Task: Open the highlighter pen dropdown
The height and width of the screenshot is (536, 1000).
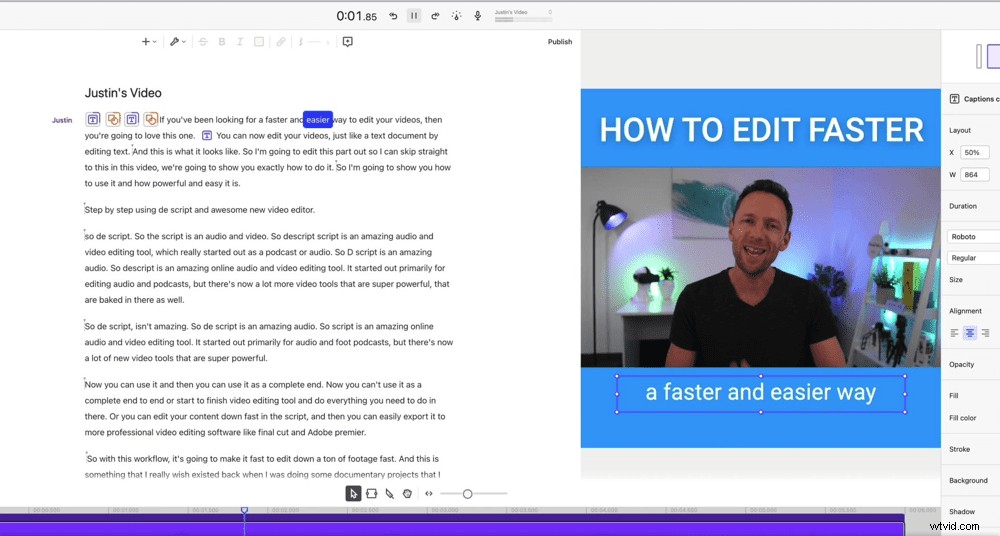Action: click(177, 41)
